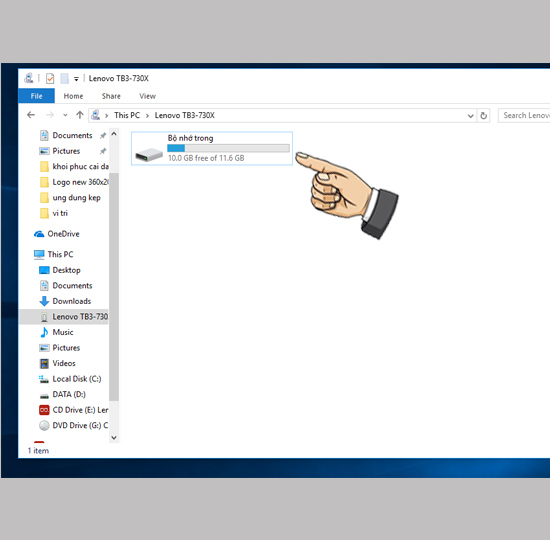The height and width of the screenshot is (540, 550).
Task: Open the khoi phuc cai da folder
Action: coord(74,166)
